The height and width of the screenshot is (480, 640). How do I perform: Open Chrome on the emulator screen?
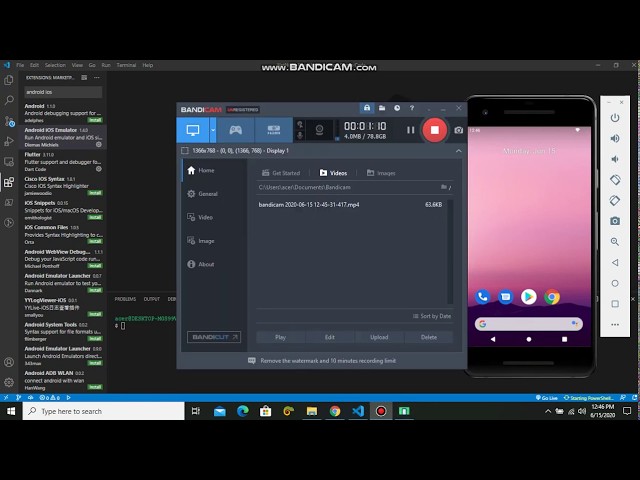(x=552, y=297)
